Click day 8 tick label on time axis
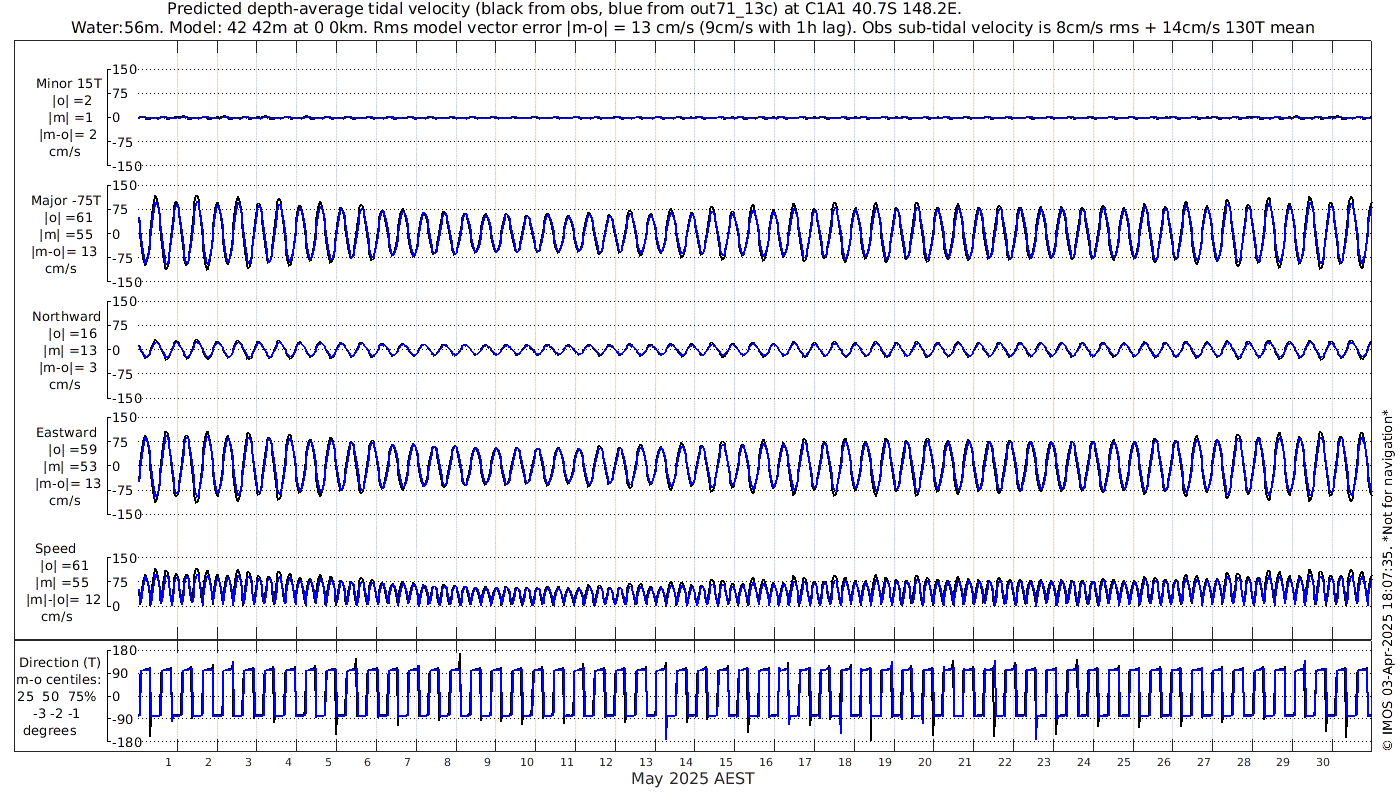The image size is (1400, 800). pyautogui.click(x=447, y=762)
